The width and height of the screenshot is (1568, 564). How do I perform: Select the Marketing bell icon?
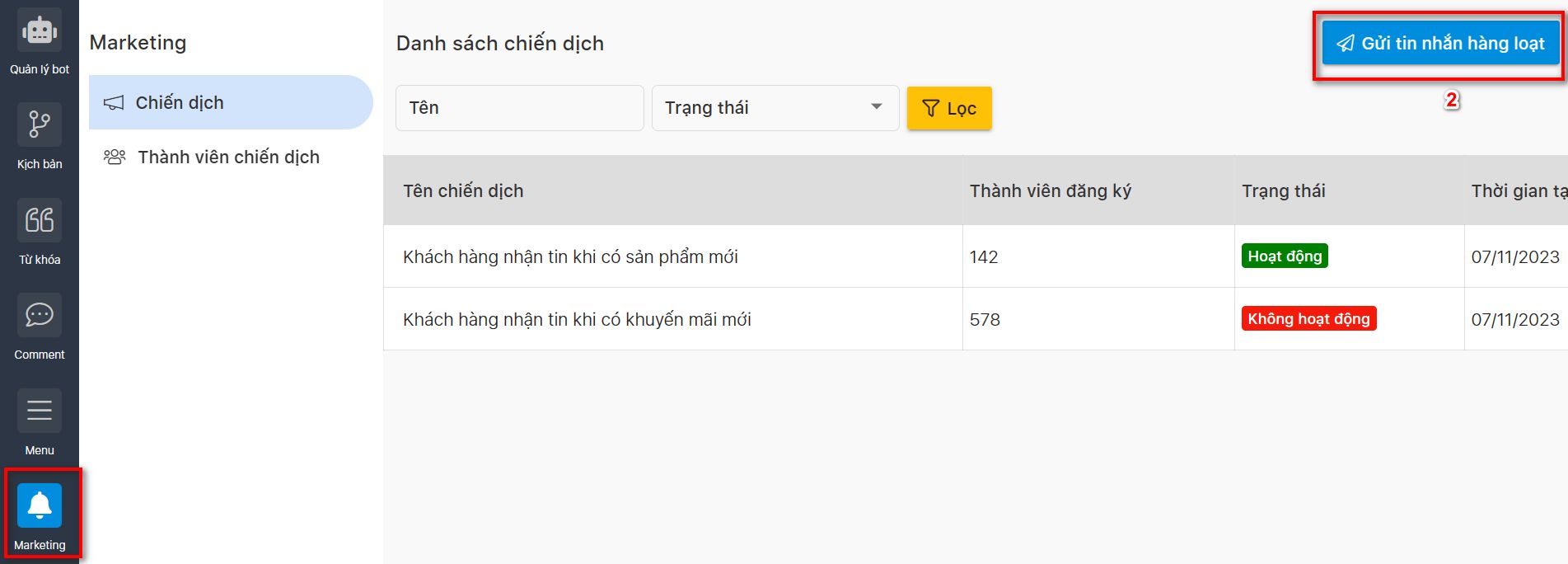point(40,505)
